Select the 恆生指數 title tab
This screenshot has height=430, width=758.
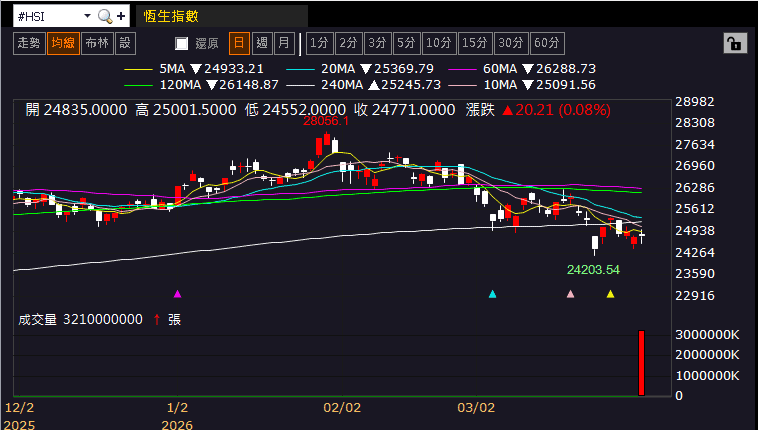coord(222,16)
